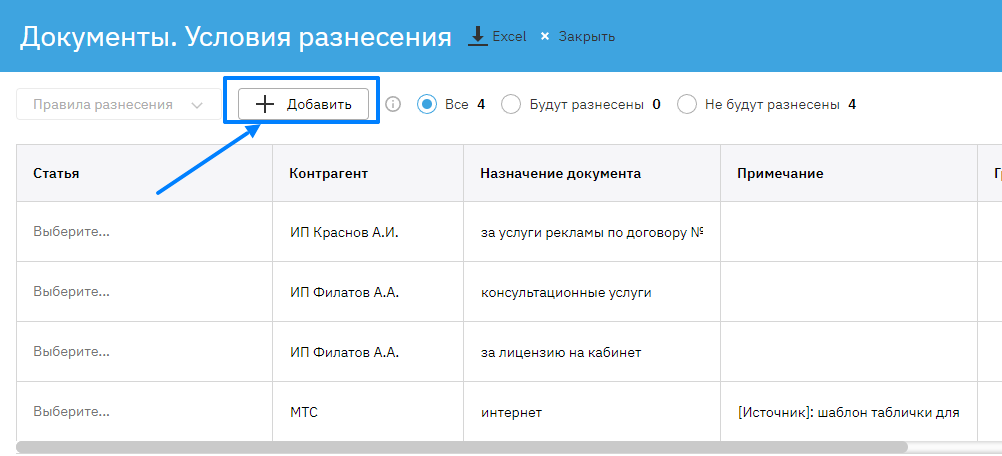Viewport: 1002px width, 456px height.
Task: Select Не будут разнесены radio option
Action: (x=687, y=104)
